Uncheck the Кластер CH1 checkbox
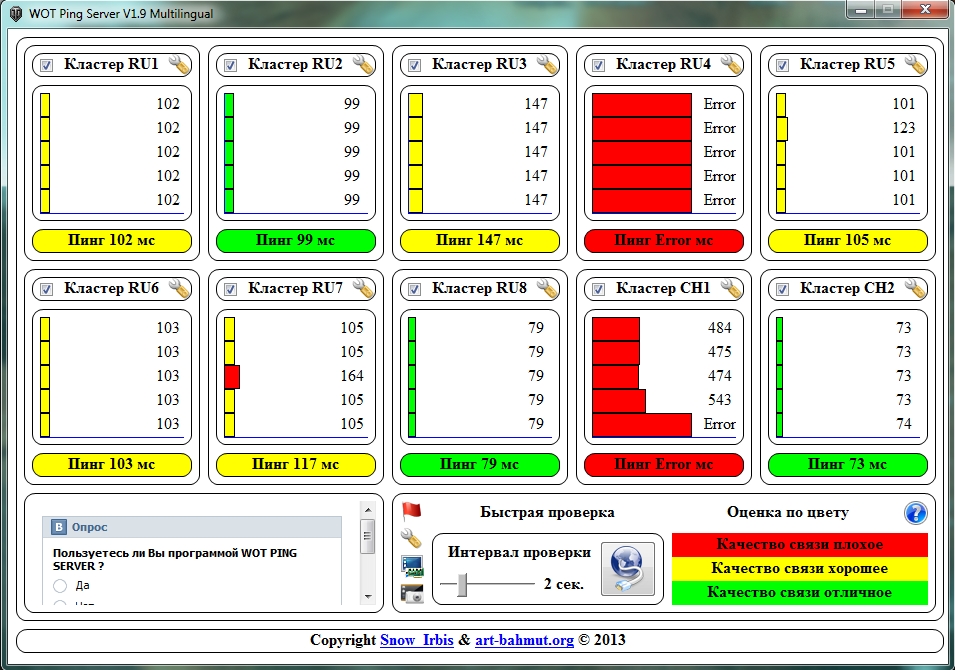The width and height of the screenshot is (955, 670). pos(598,290)
